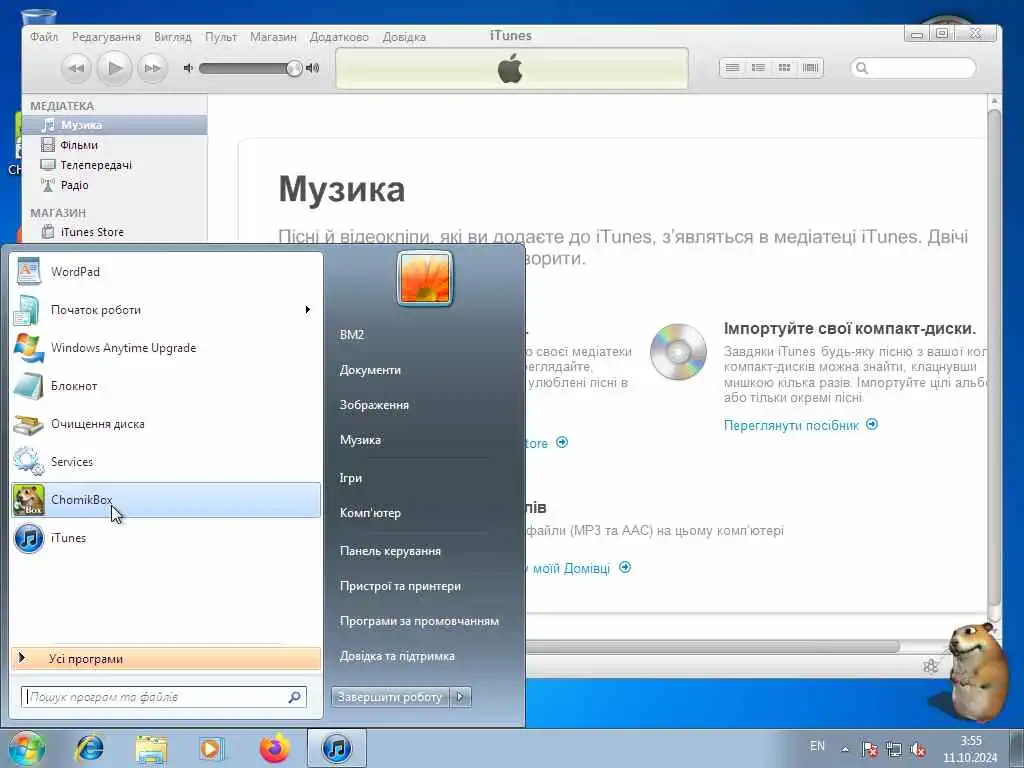Open the BM2 user folder
This screenshot has width=1024, height=768.
click(x=352, y=334)
